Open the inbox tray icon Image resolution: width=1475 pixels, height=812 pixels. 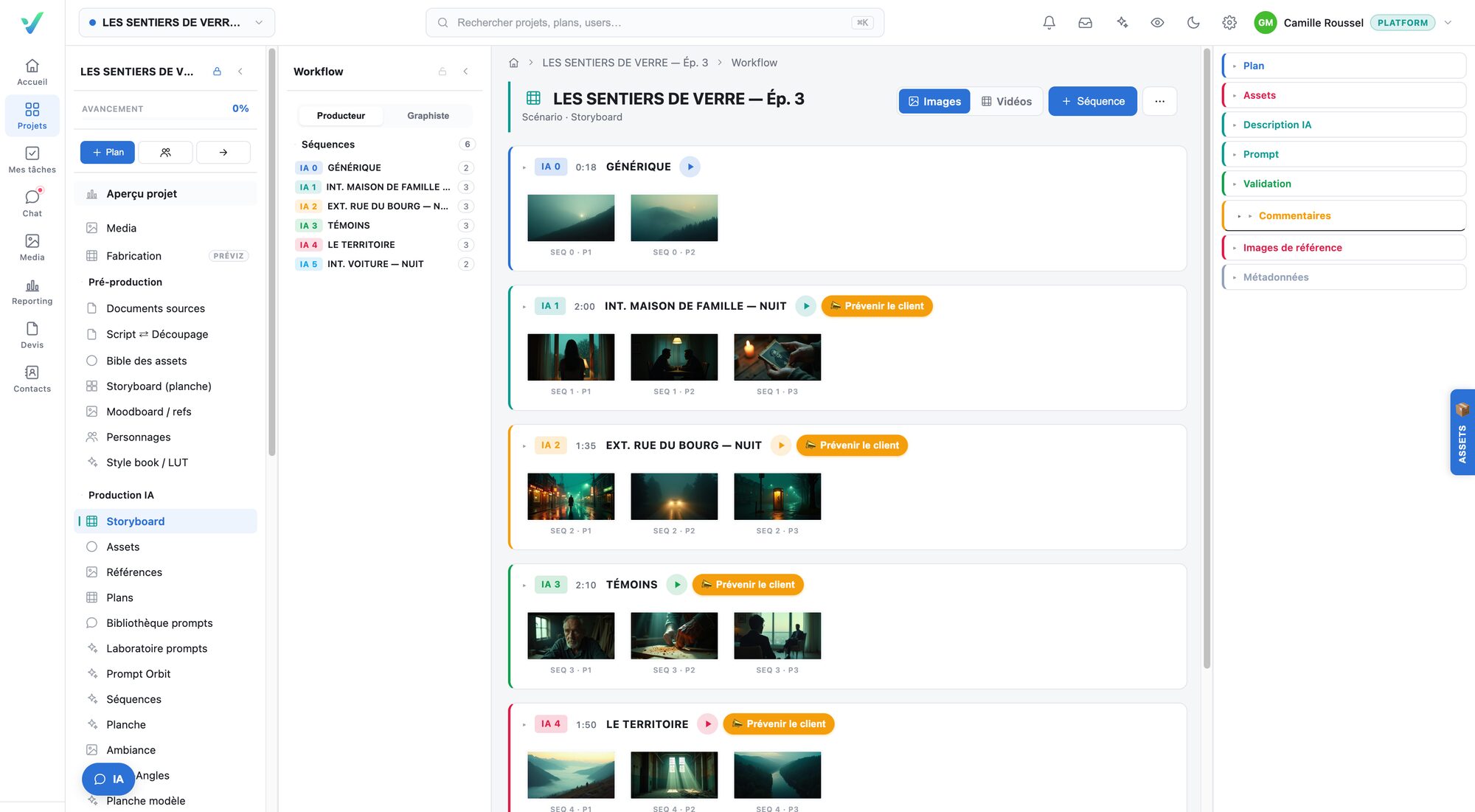point(1085,23)
